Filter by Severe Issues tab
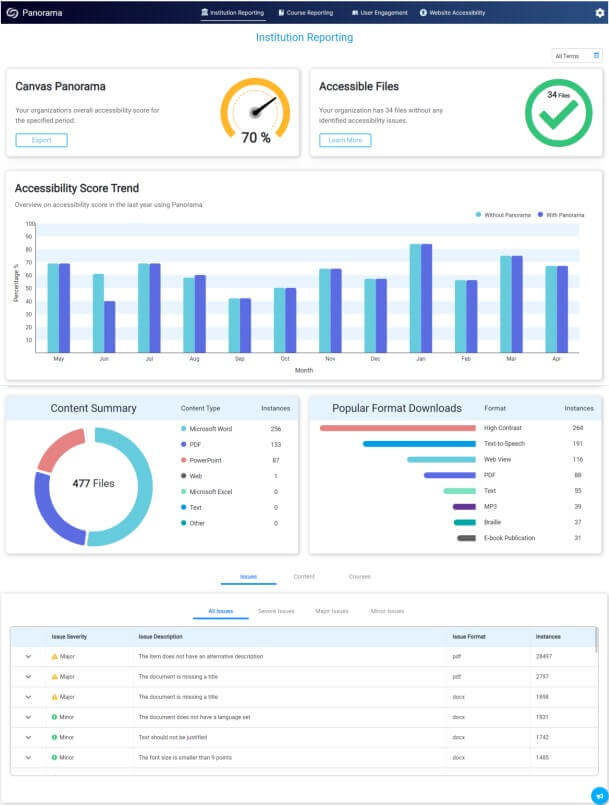 (x=276, y=611)
